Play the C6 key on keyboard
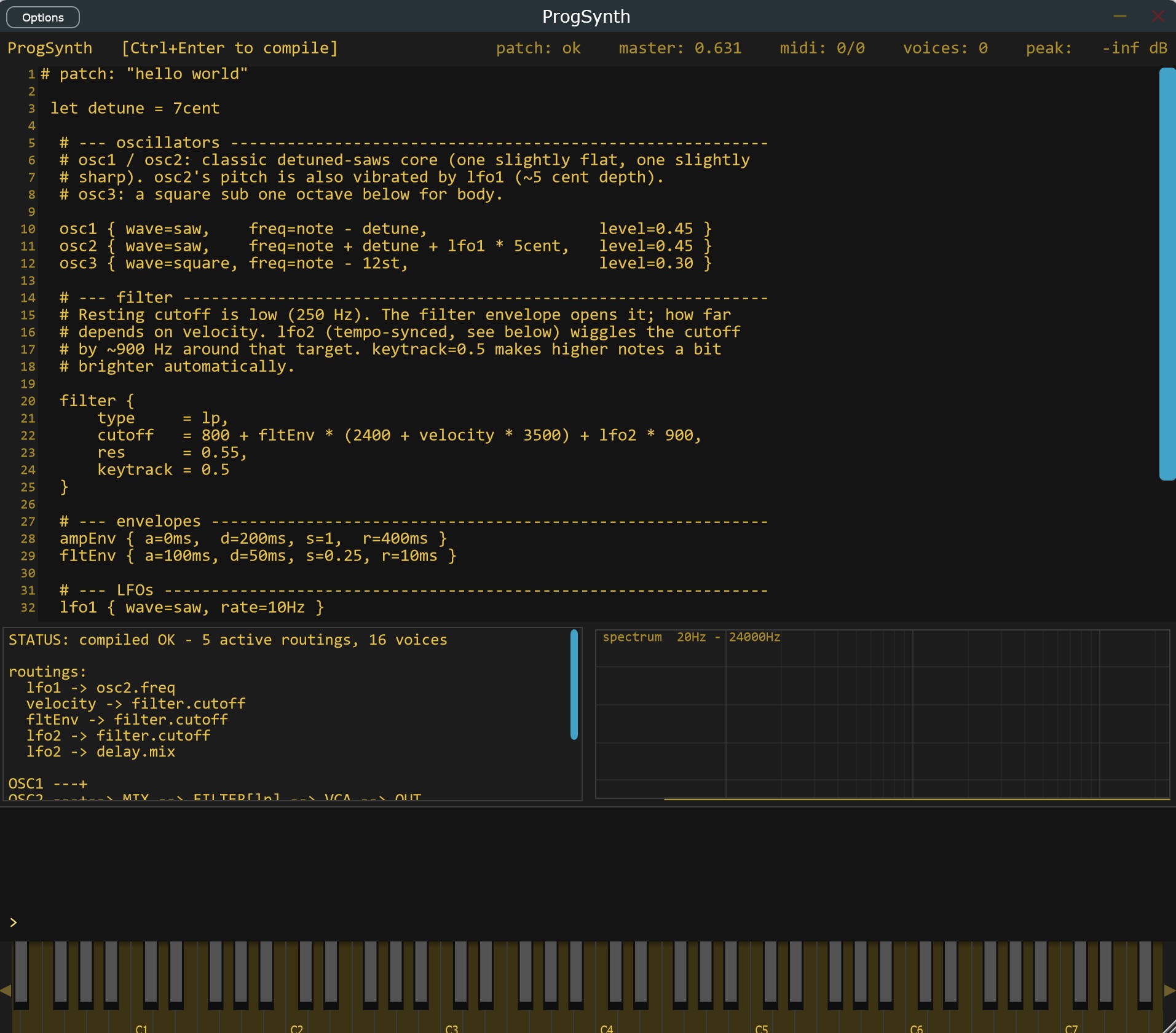The height and width of the screenshot is (1033, 1176). (x=916, y=1020)
